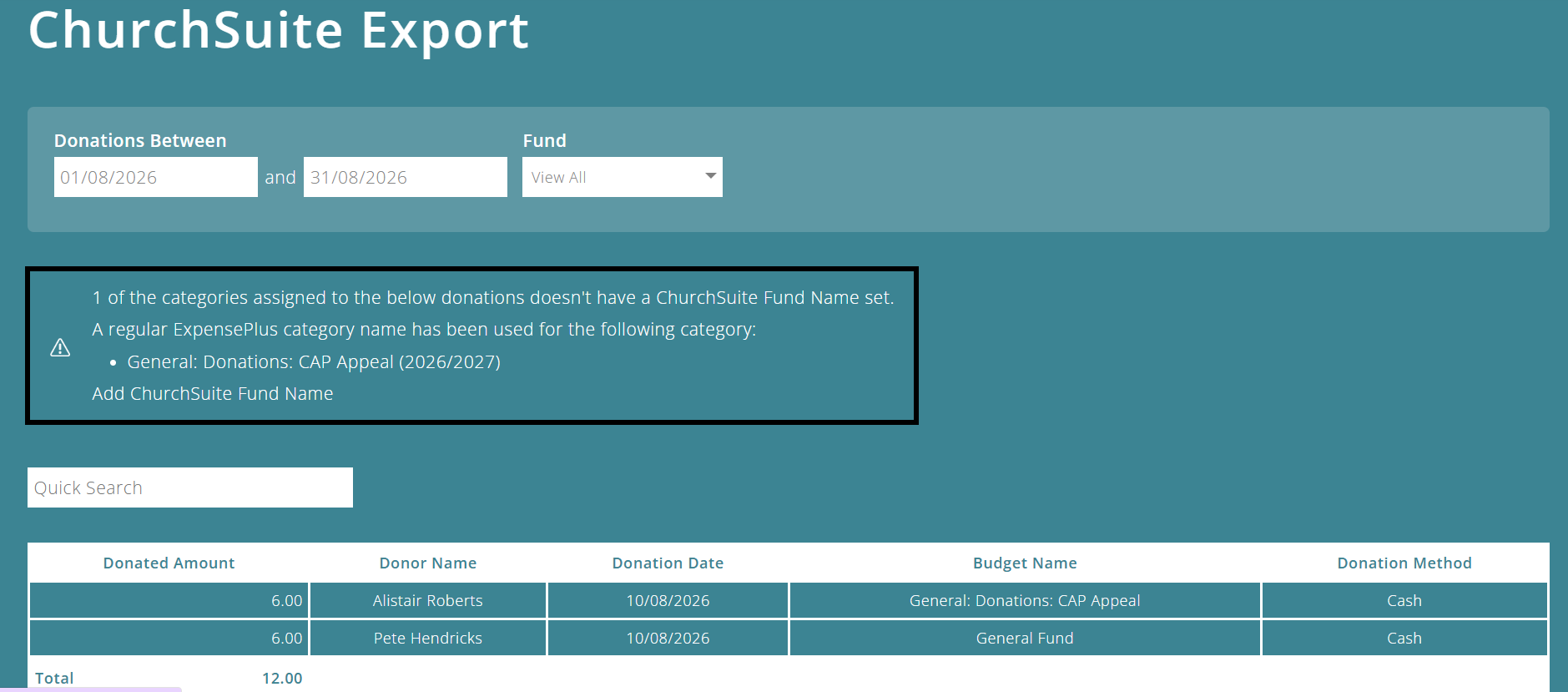Click the Total label in table footer
Screen dimensions: 1568x692
pyautogui.click(x=54, y=678)
